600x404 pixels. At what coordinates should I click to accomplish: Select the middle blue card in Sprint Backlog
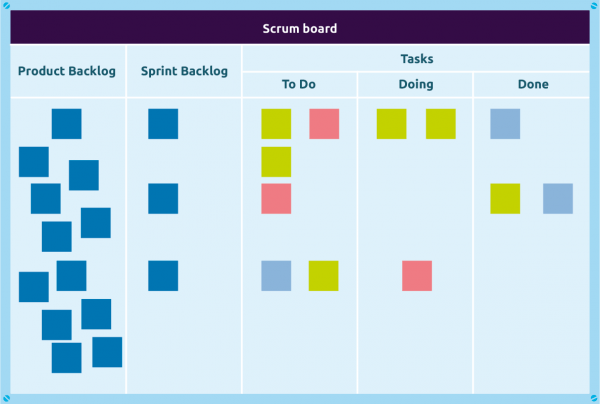[163, 198]
